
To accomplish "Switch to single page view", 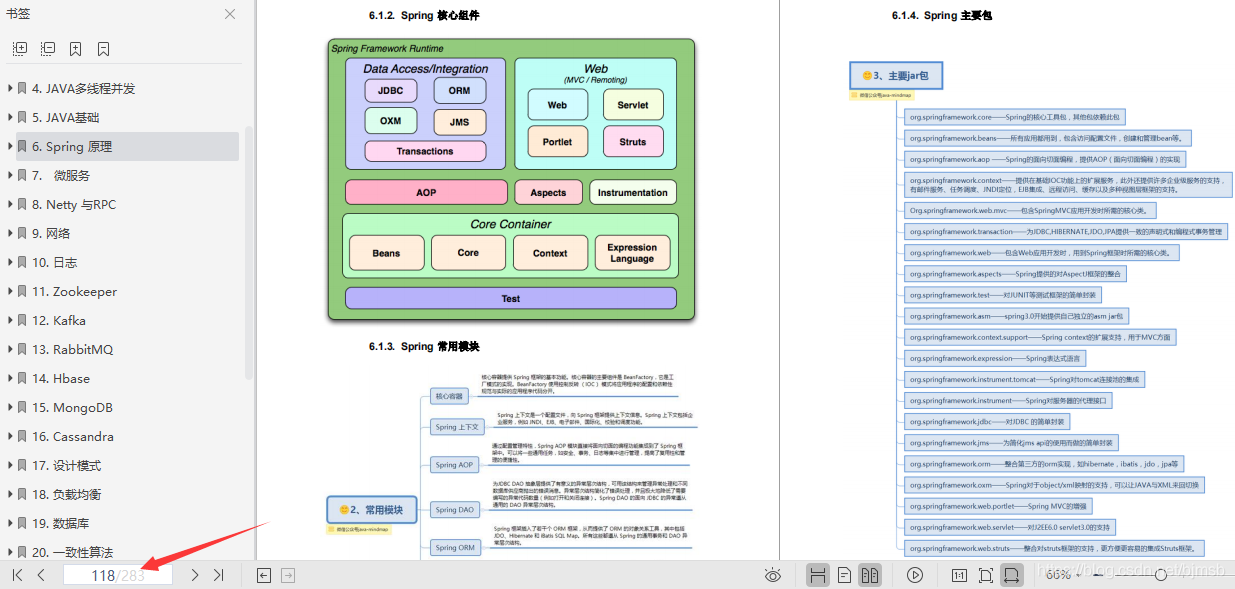I will coord(845,575).
